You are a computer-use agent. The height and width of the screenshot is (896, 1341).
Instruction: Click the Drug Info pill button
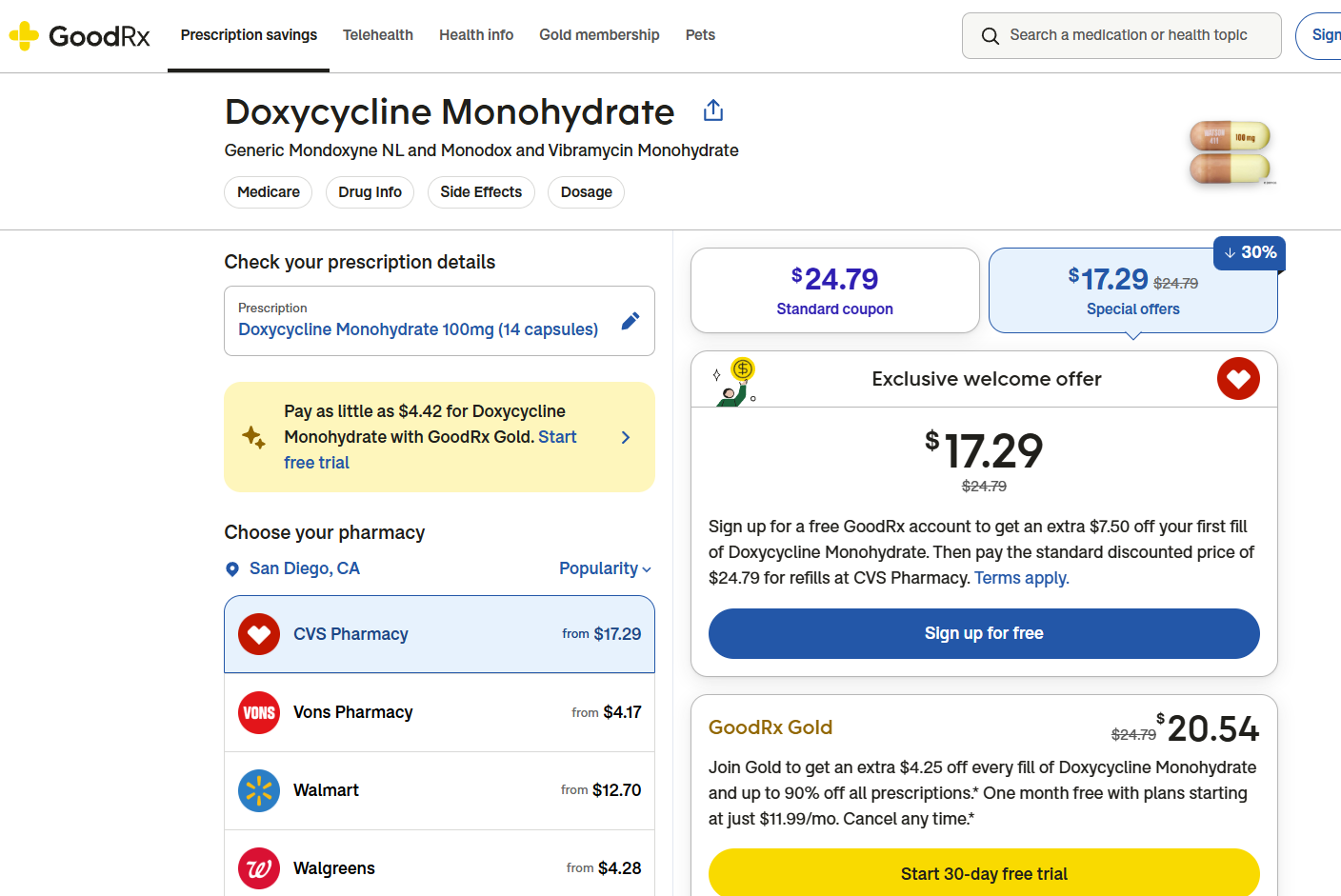[370, 192]
